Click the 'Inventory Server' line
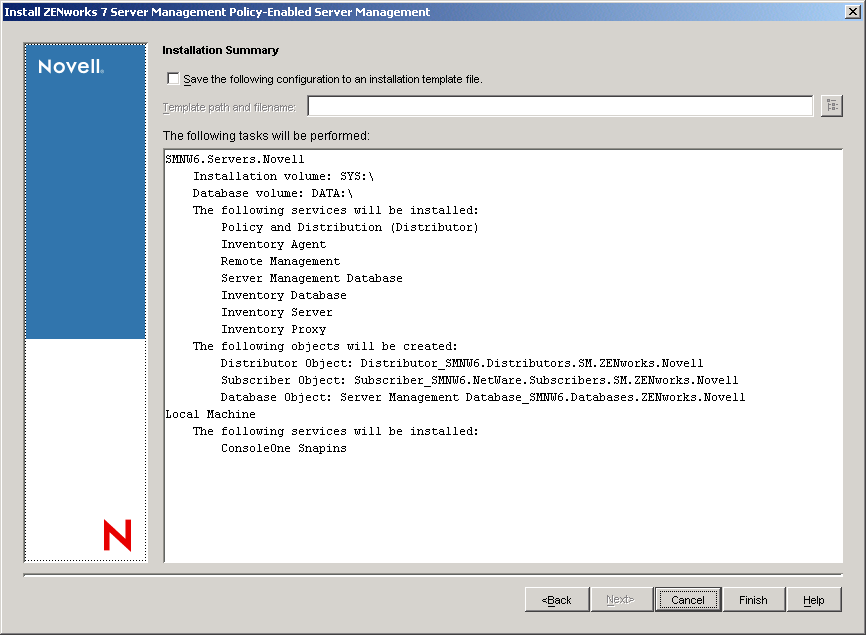 pyautogui.click(x=277, y=313)
